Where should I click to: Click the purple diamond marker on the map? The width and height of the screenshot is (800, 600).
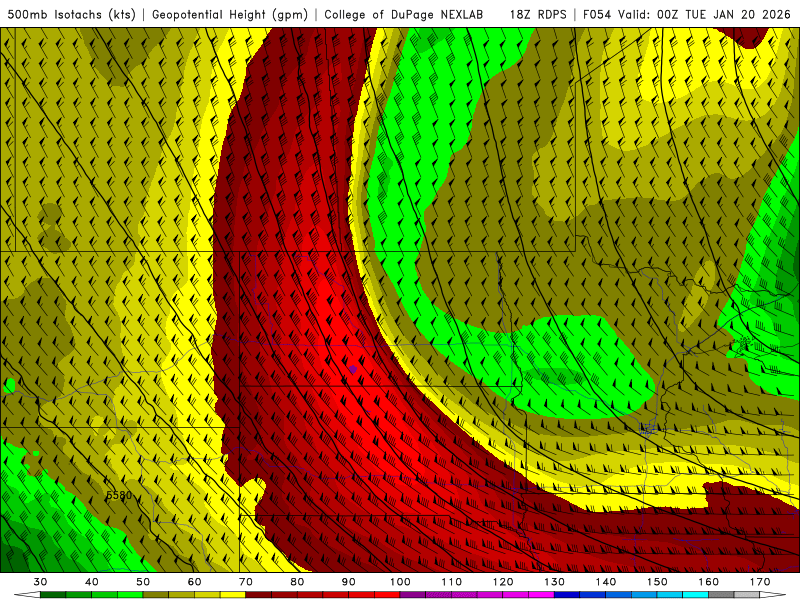click(x=353, y=369)
